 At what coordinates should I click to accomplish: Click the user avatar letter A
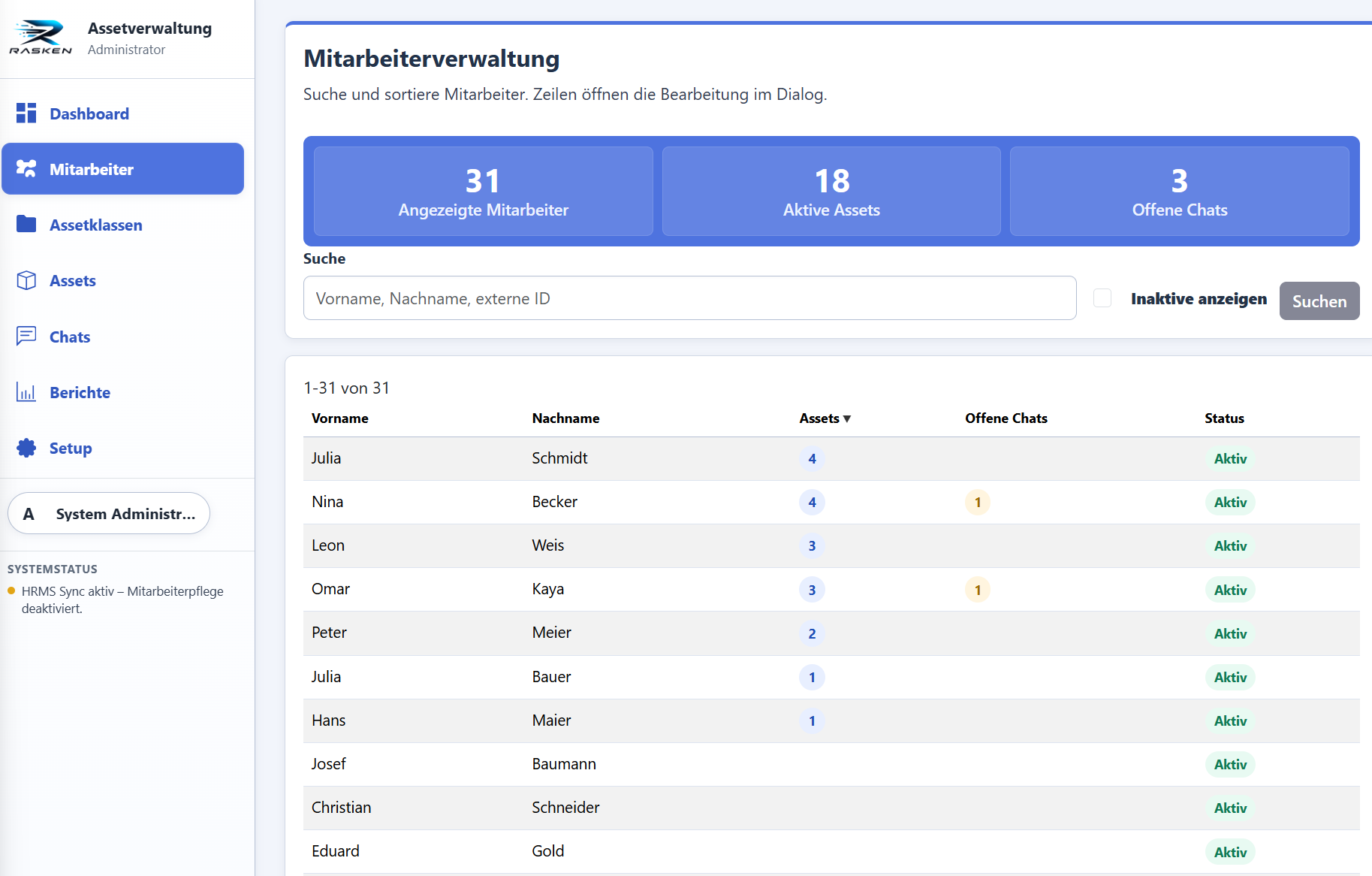29,514
